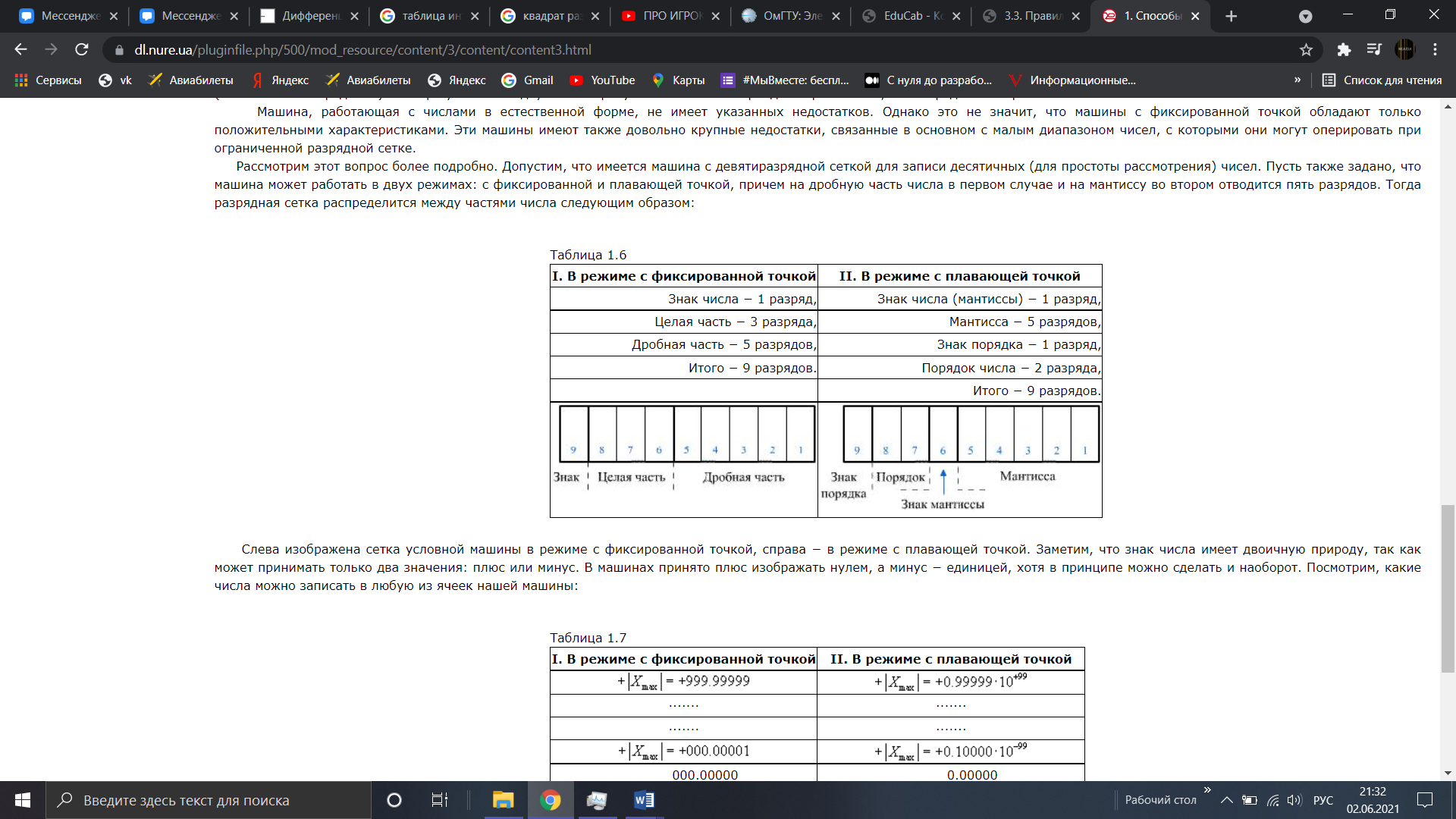Image resolution: width=1456 pixels, height=819 pixels.
Task: Click the taskbar search box
Action: click(x=209, y=800)
